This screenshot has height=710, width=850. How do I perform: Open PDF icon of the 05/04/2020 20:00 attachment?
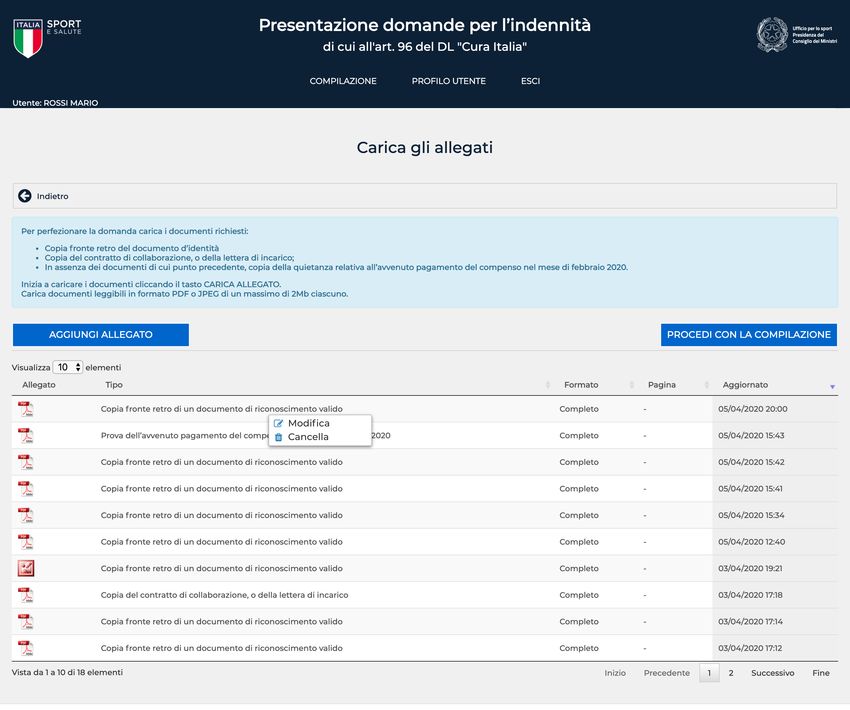25,409
